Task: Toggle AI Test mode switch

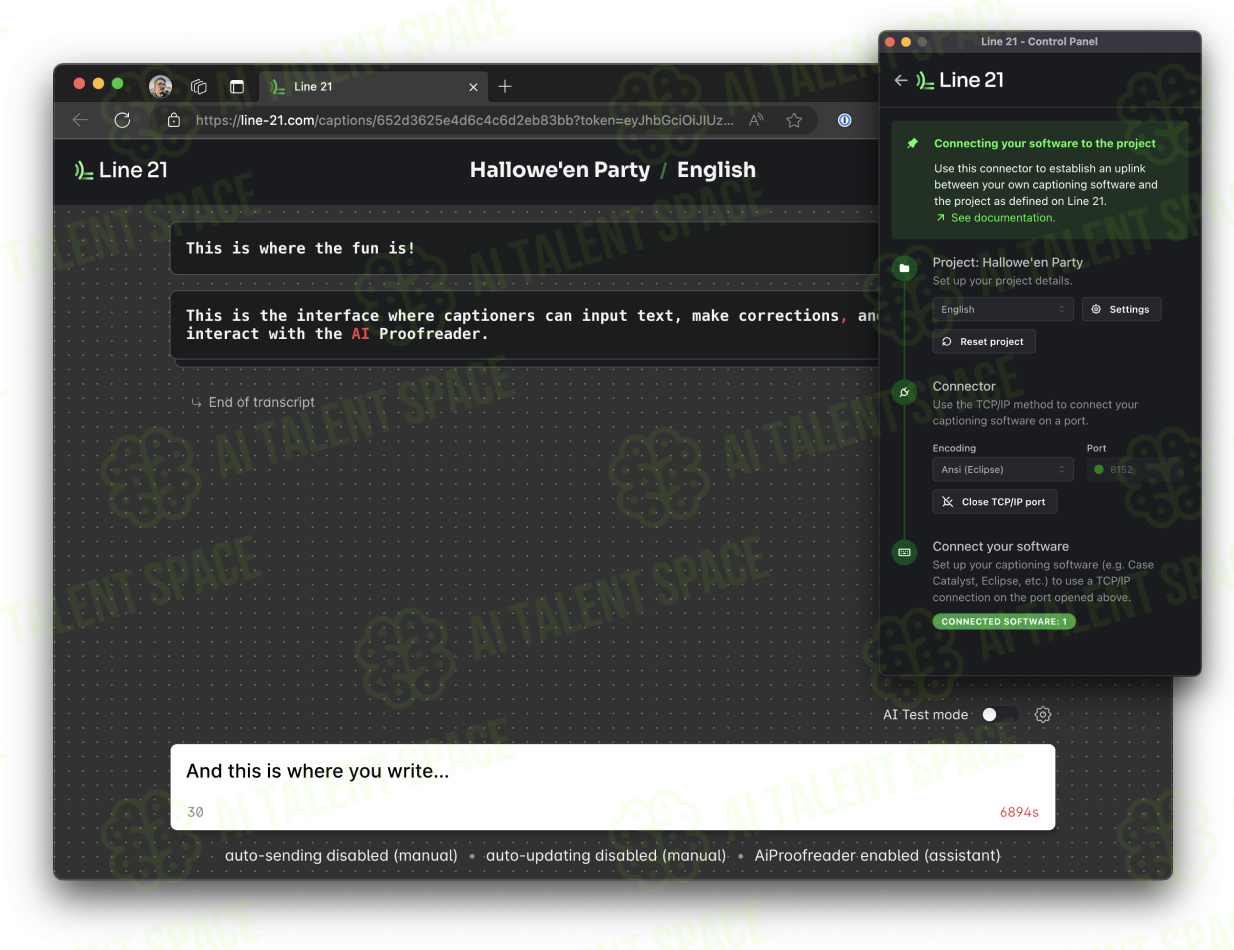Action: tap(1000, 715)
